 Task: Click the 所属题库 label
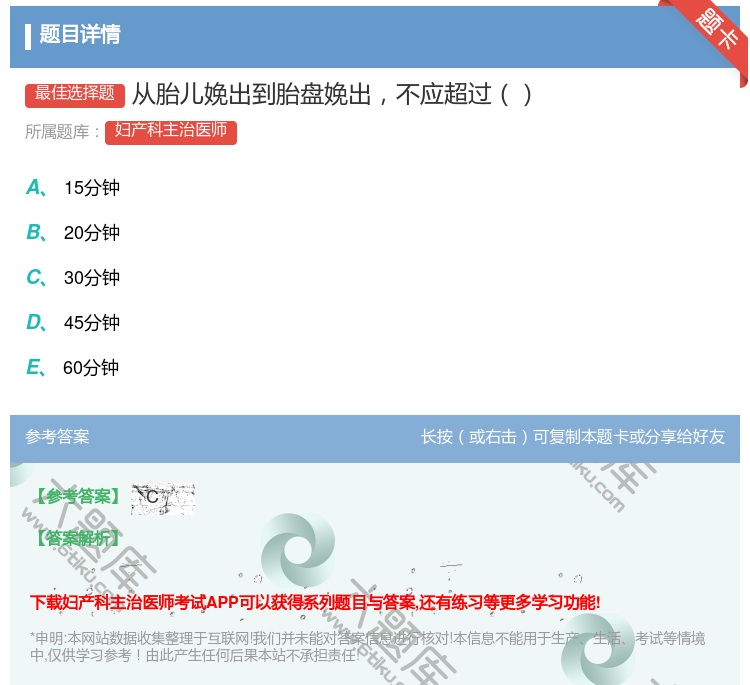point(62,132)
